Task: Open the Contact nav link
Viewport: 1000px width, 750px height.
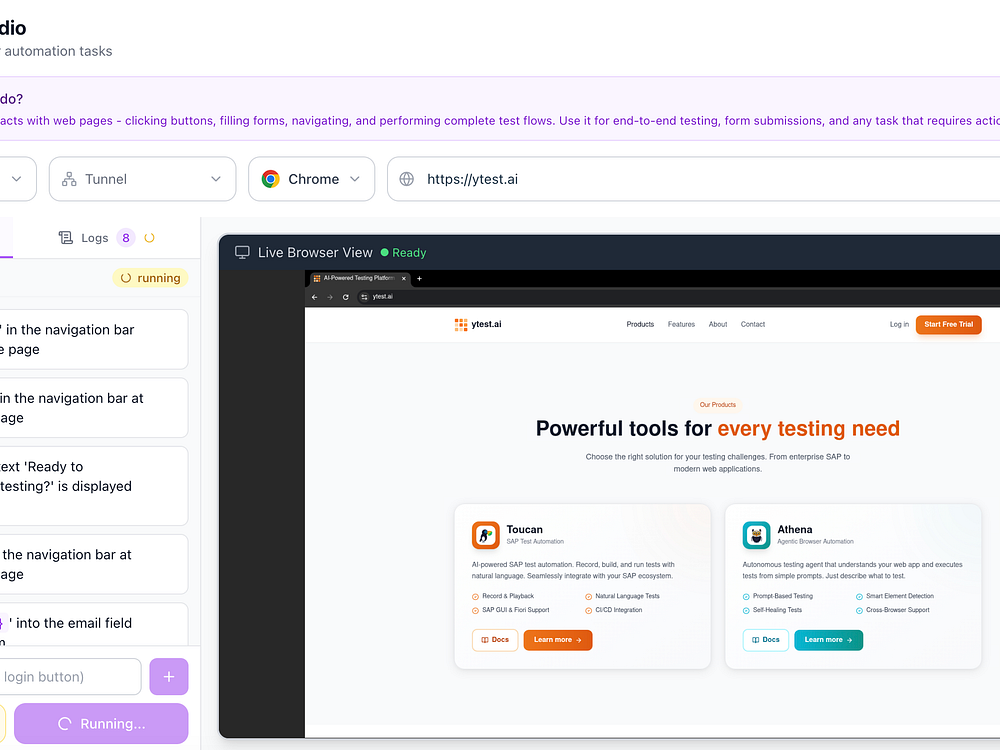Action: pyautogui.click(x=753, y=325)
